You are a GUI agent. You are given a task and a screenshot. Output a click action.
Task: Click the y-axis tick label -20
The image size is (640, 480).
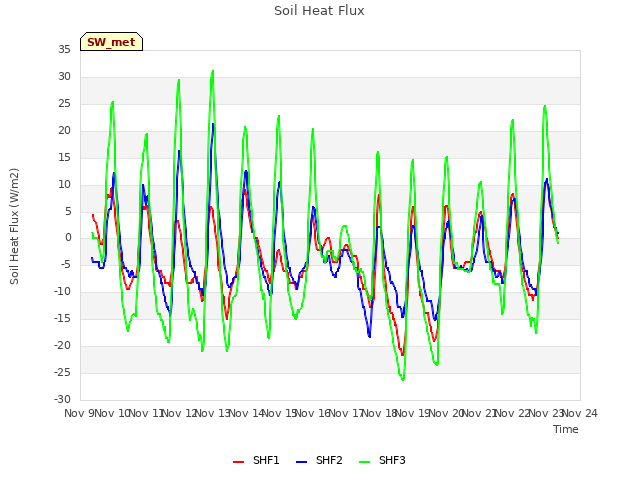pos(62,345)
